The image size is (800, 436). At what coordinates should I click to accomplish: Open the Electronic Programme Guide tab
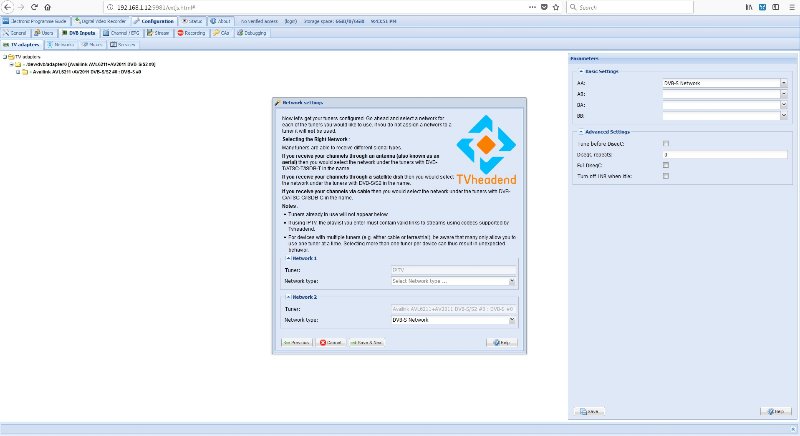[x=35, y=21]
